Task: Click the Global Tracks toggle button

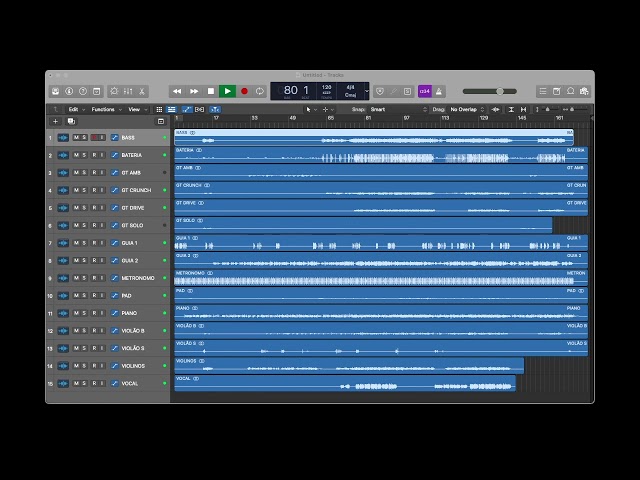Action: pyautogui.click(x=161, y=121)
